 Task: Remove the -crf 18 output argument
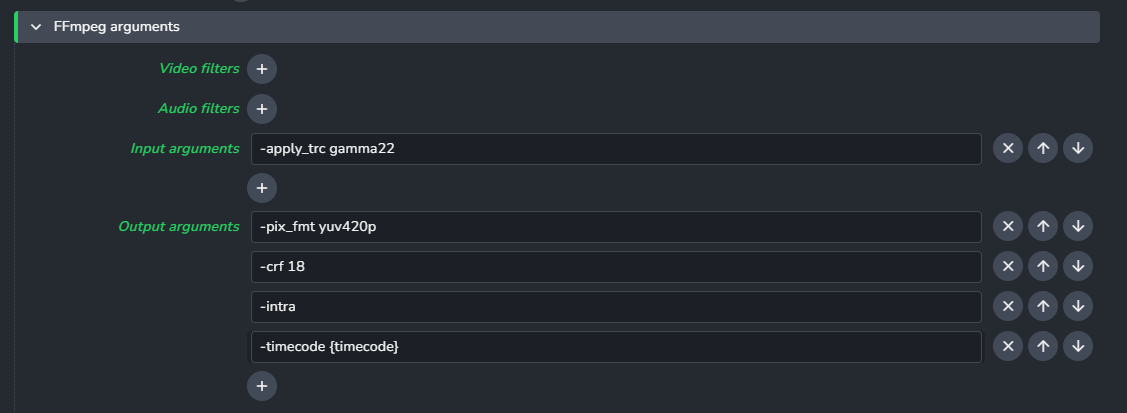[x=1008, y=267]
